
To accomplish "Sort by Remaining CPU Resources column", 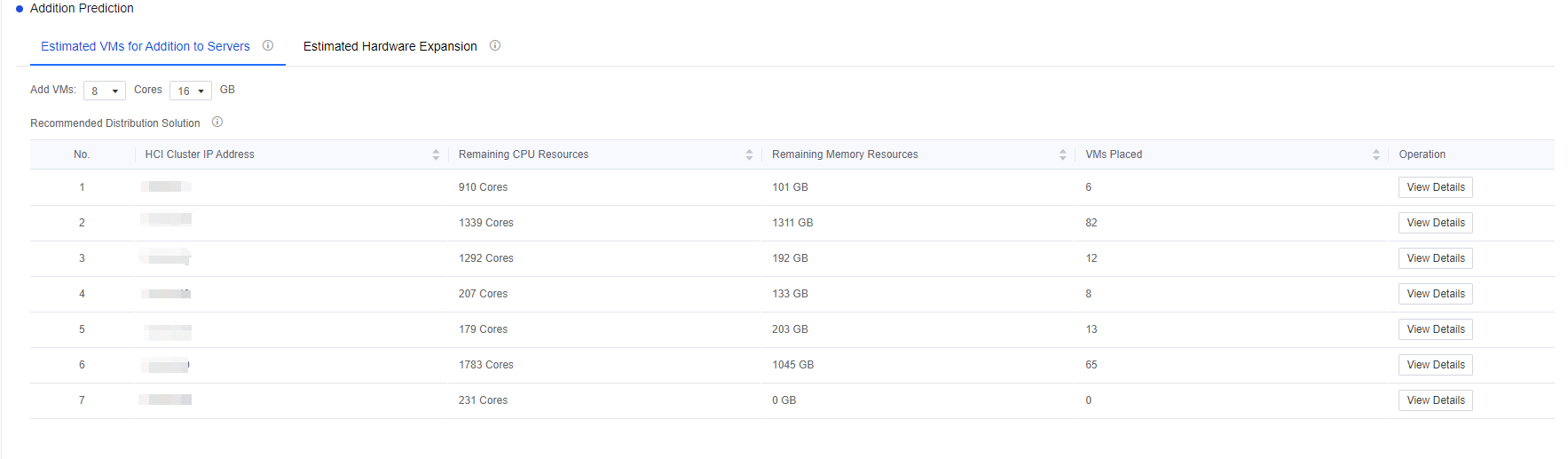I will pyautogui.click(x=749, y=154).
